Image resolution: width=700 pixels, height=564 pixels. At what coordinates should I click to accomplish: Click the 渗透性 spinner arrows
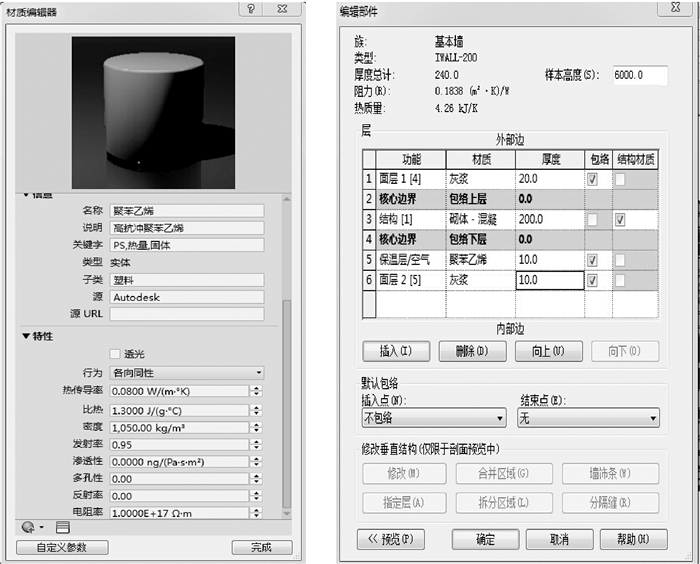pyautogui.click(x=256, y=462)
